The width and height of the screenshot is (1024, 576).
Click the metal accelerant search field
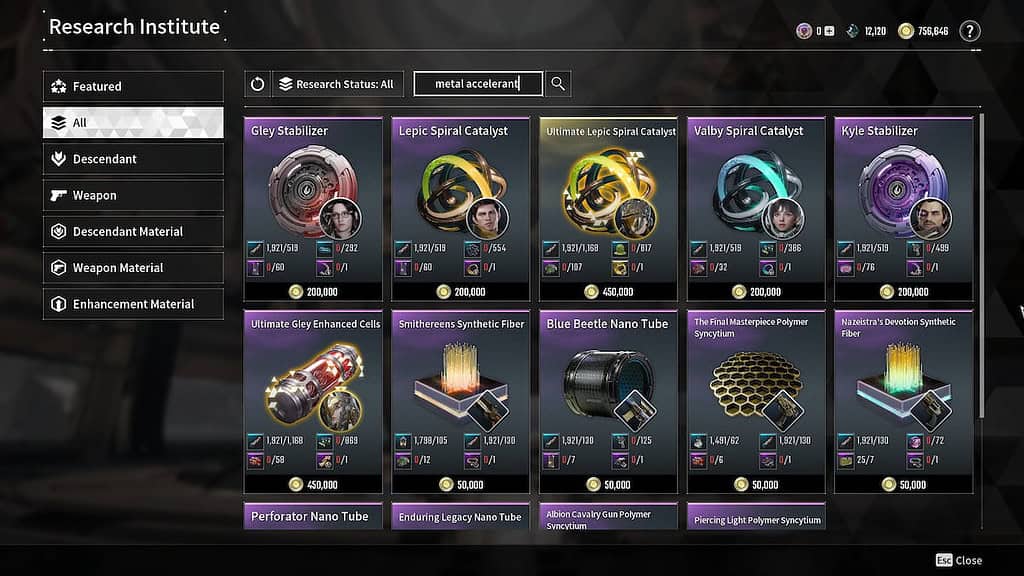478,84
